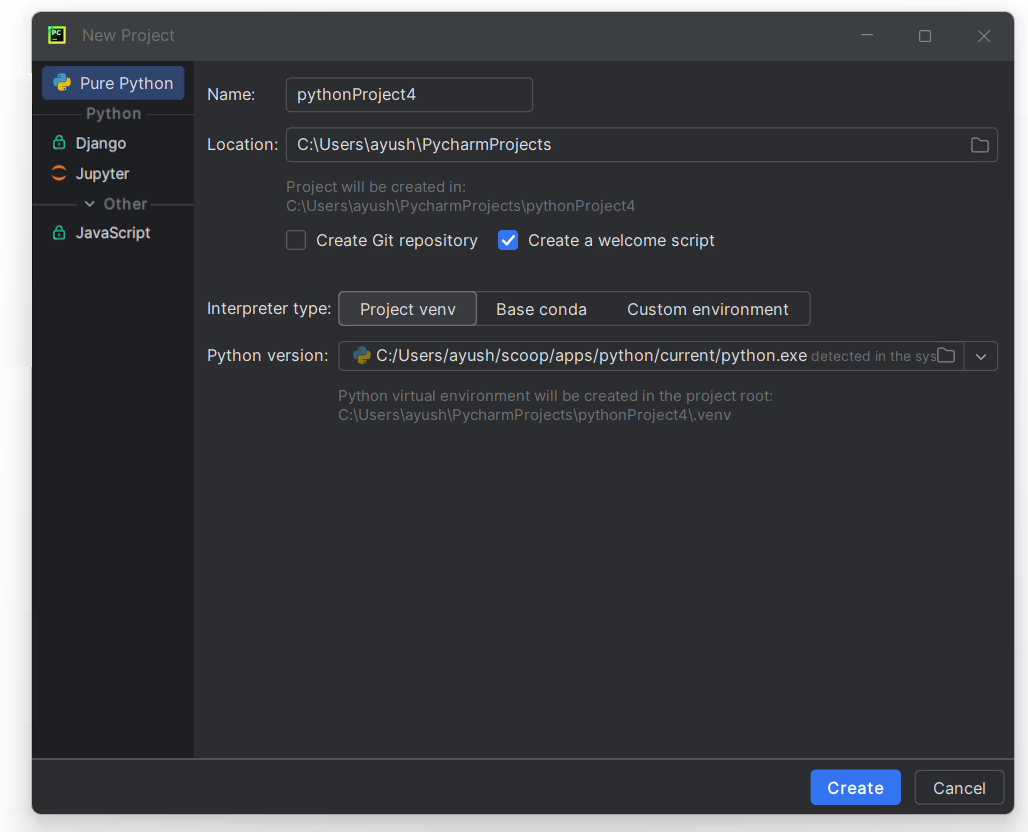Open the Python version dropdown arrow
This screenshot has height=832, width=1028.
981,356
